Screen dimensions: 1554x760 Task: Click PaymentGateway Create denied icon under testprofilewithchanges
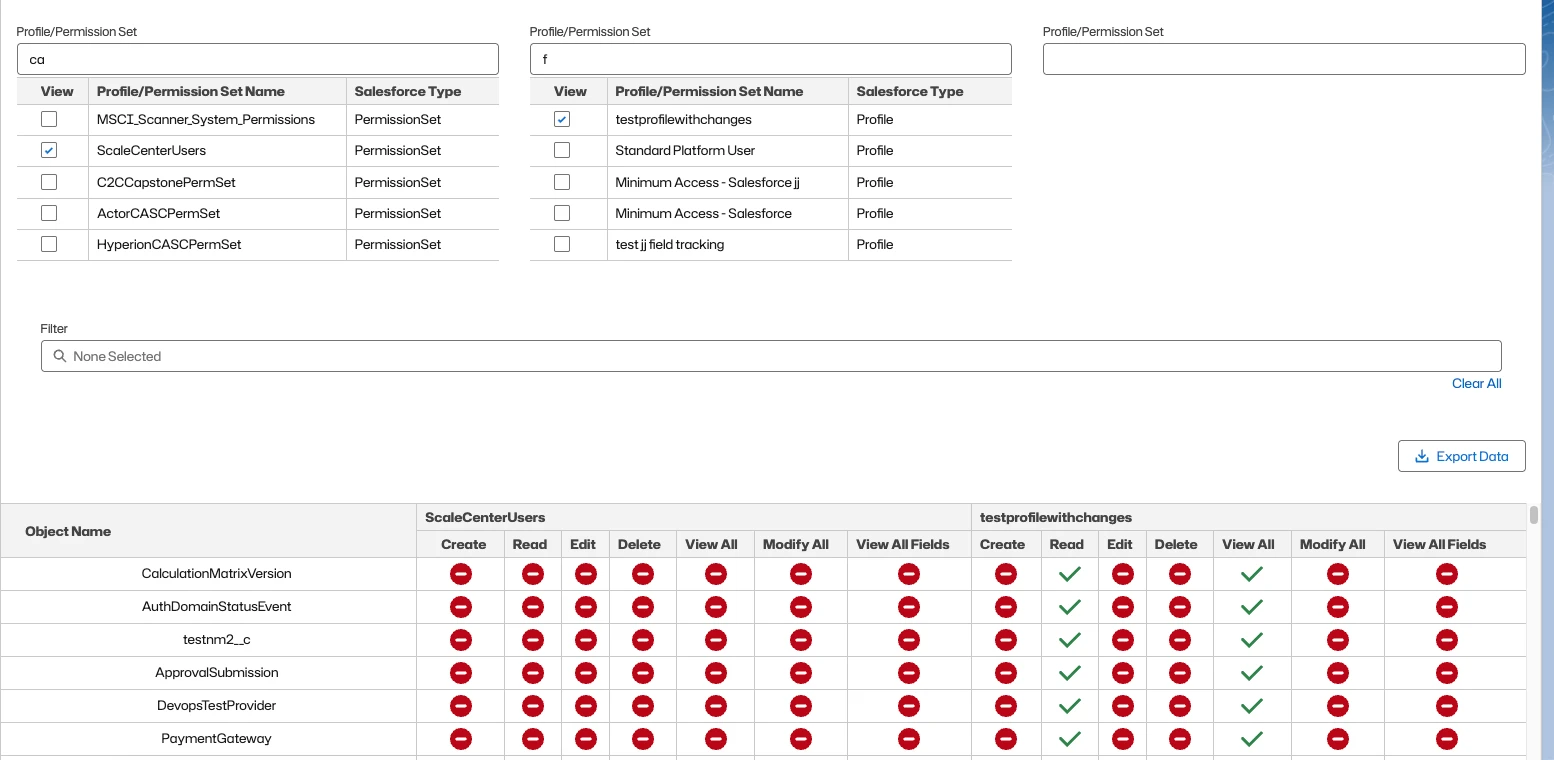coord(1006,739)
